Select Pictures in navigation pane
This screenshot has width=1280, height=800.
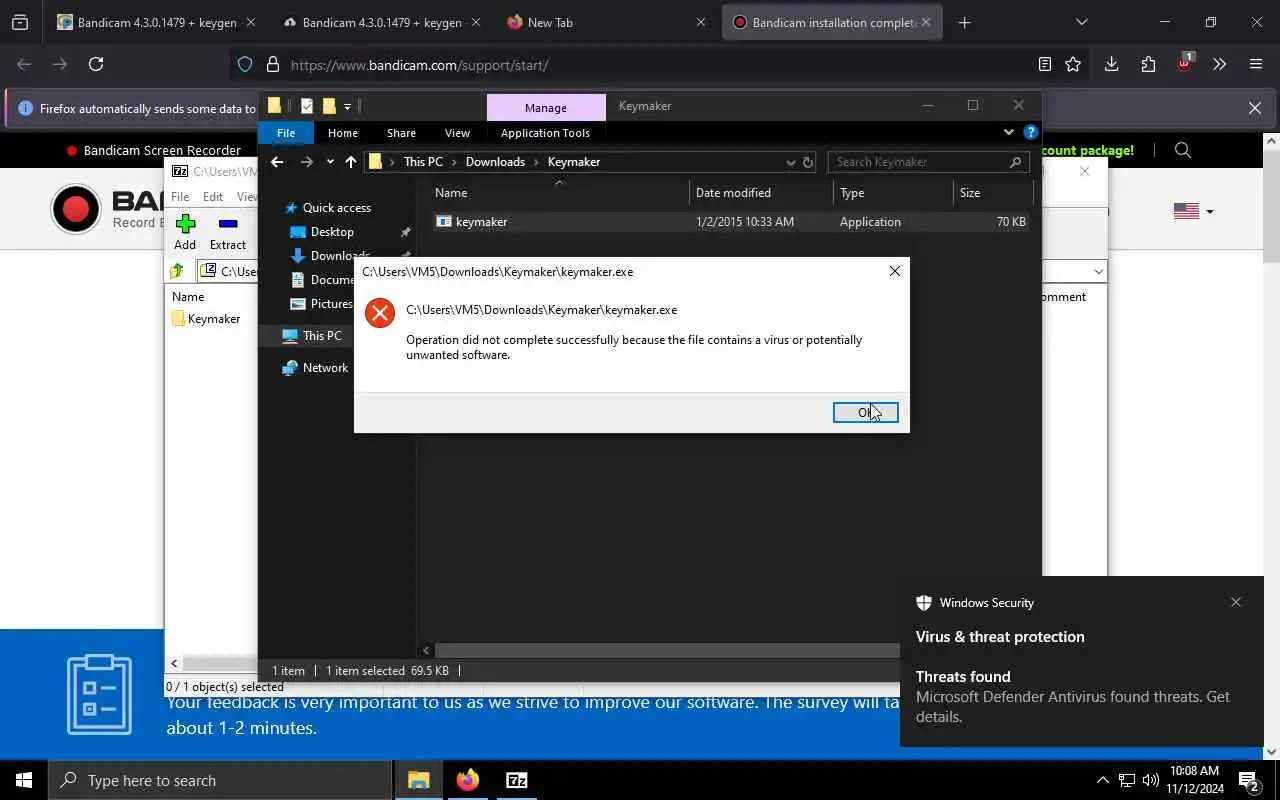tap(331, 304)
